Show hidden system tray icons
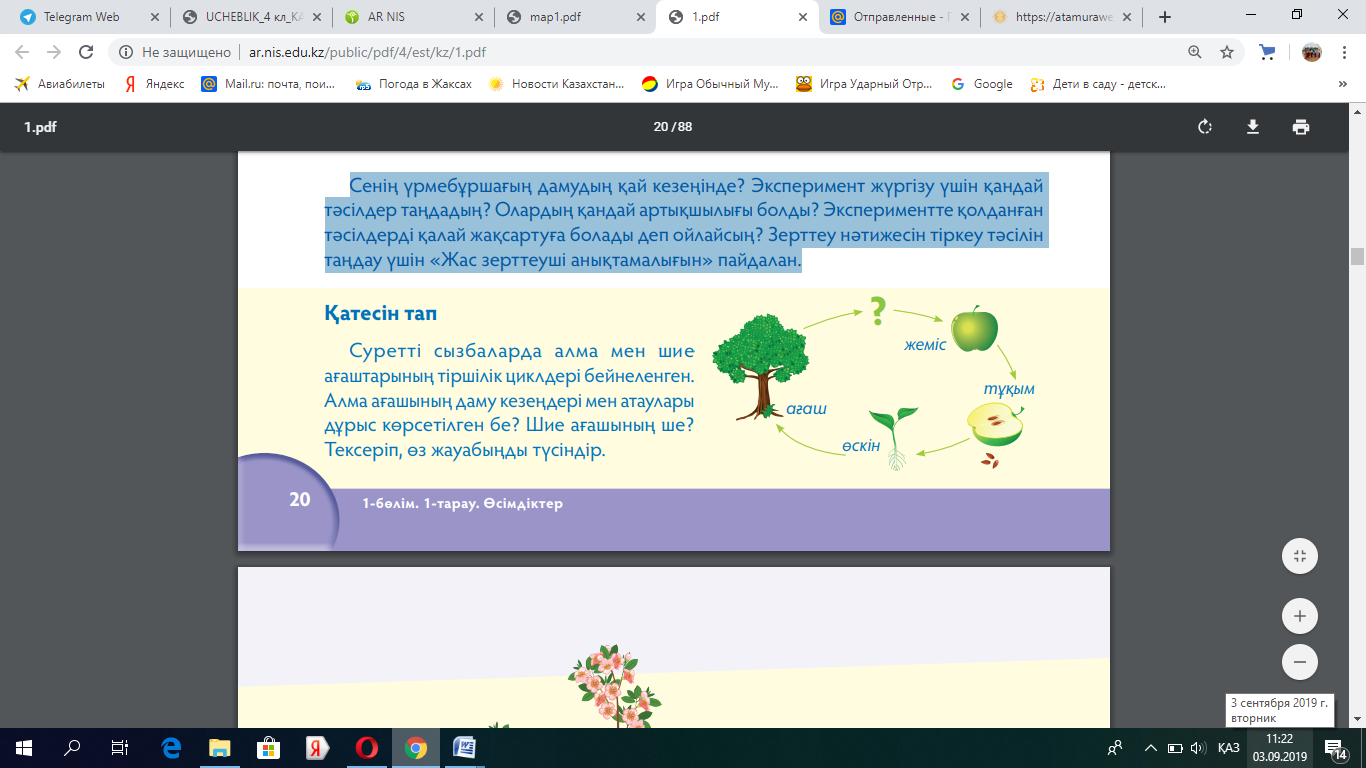This screenshot has width=1366, height=768. 1150,748
